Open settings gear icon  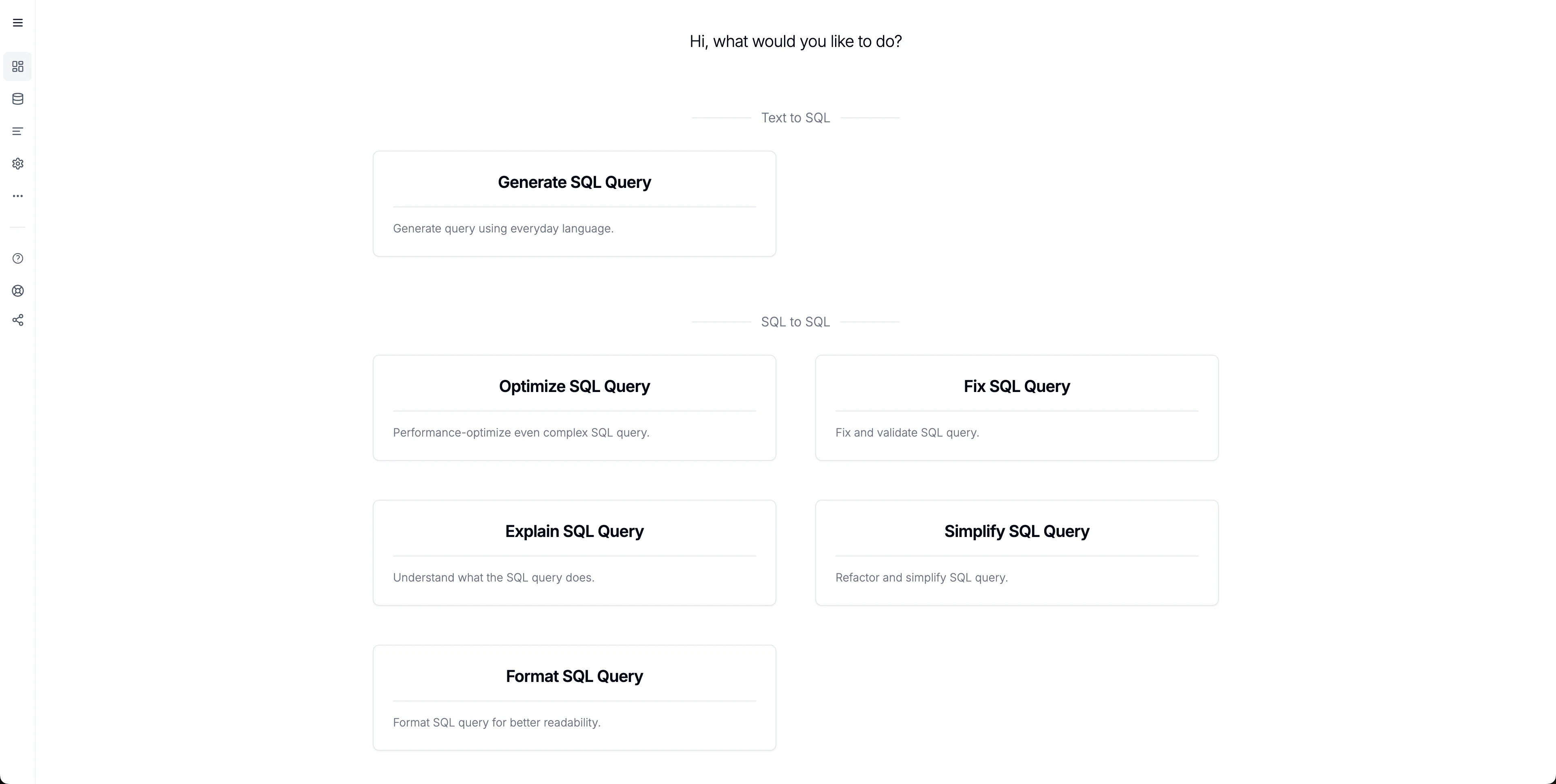coord(17,164)
